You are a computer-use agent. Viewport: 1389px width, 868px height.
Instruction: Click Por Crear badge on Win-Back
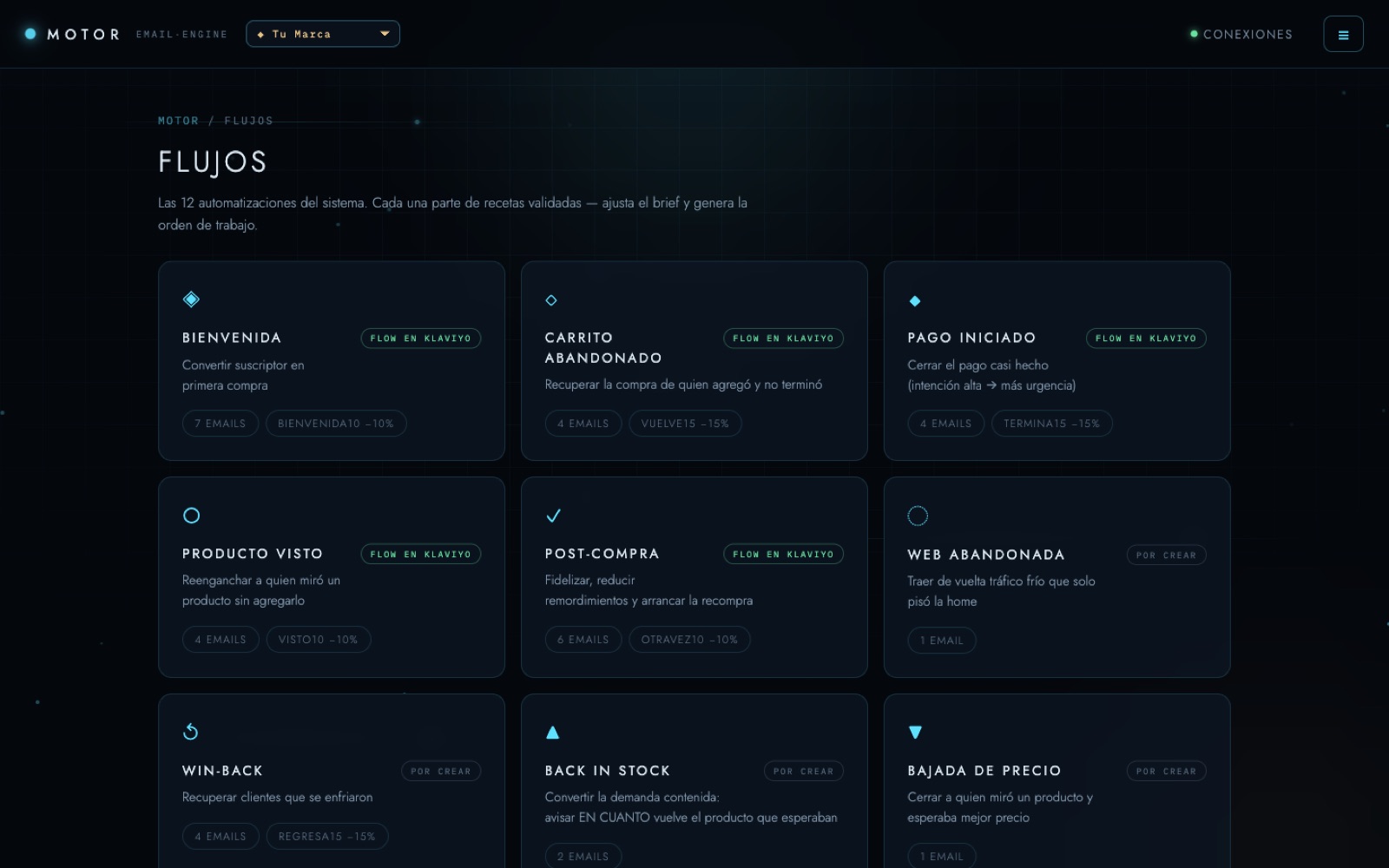click(x=441, y=772)
